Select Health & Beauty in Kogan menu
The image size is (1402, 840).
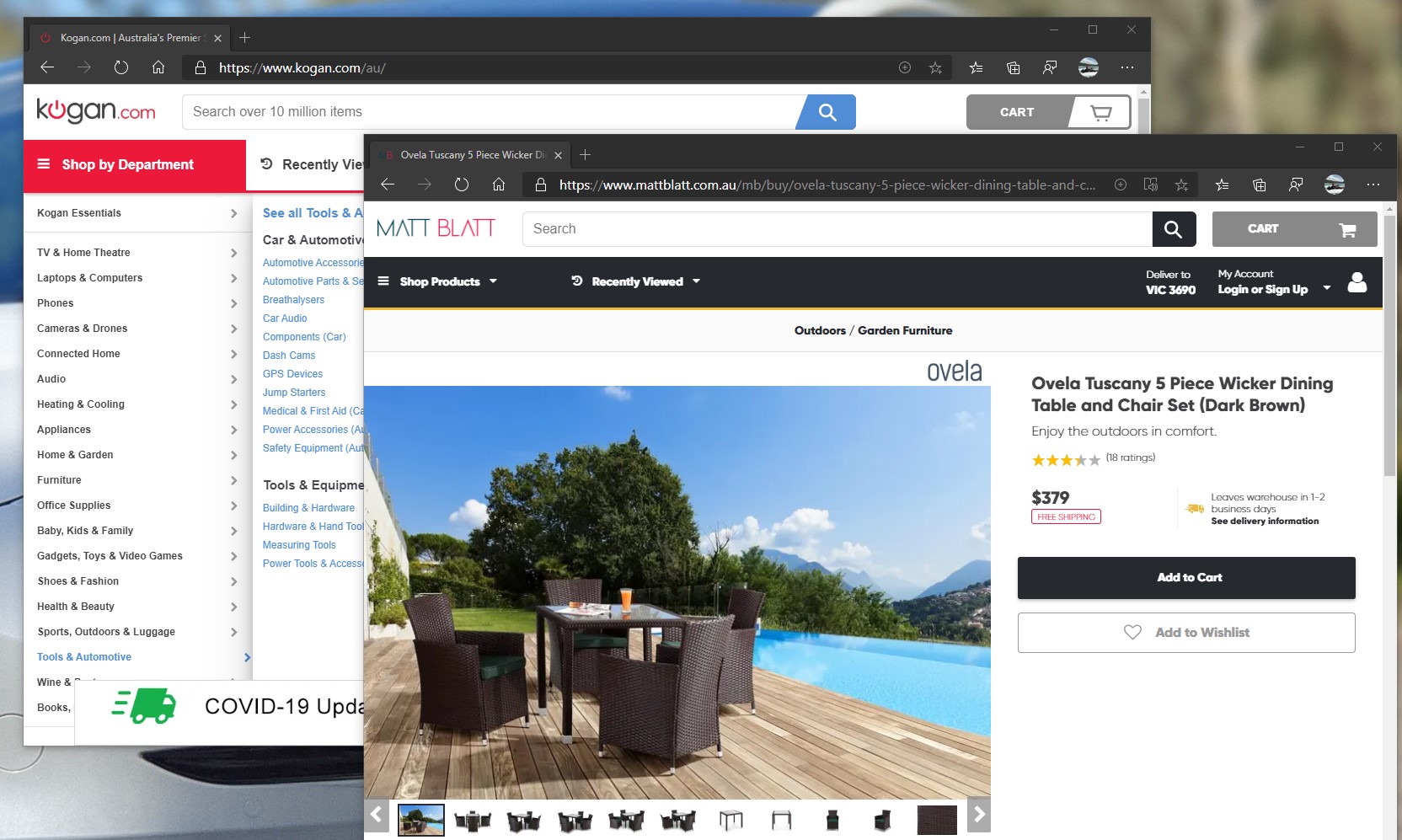pos(76,607)
